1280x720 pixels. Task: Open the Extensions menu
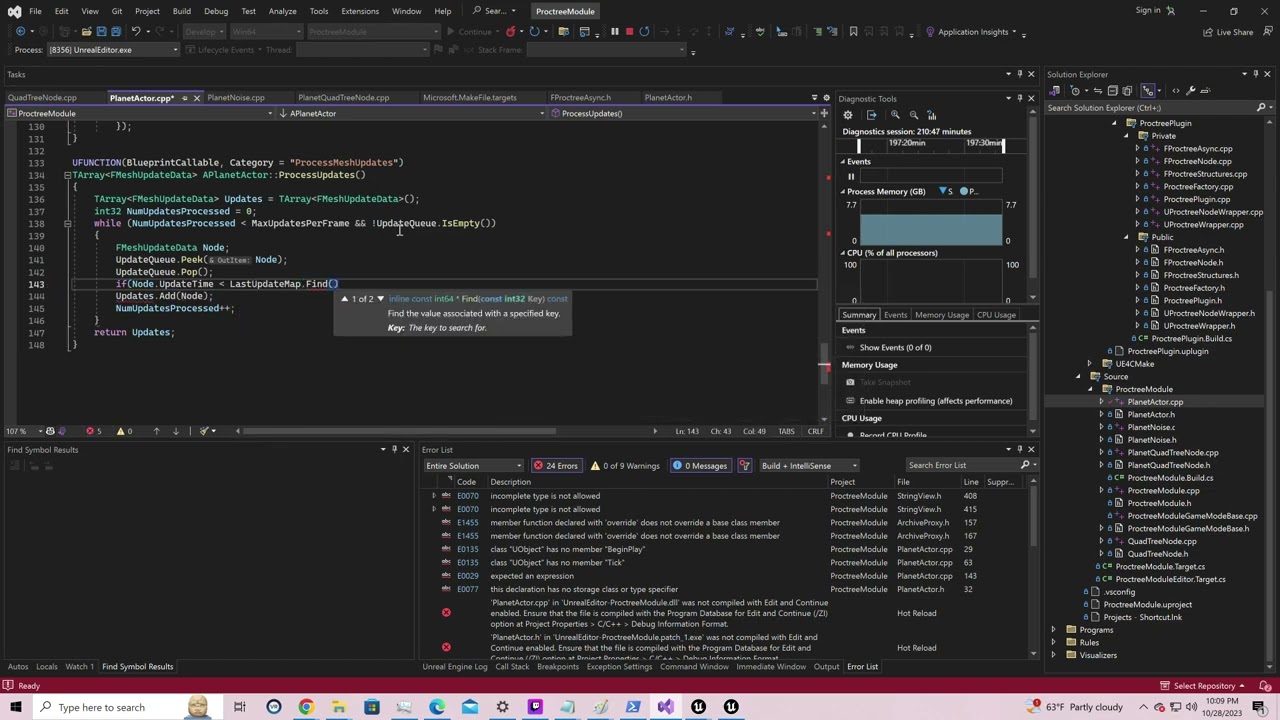click(x=360, y=11)
